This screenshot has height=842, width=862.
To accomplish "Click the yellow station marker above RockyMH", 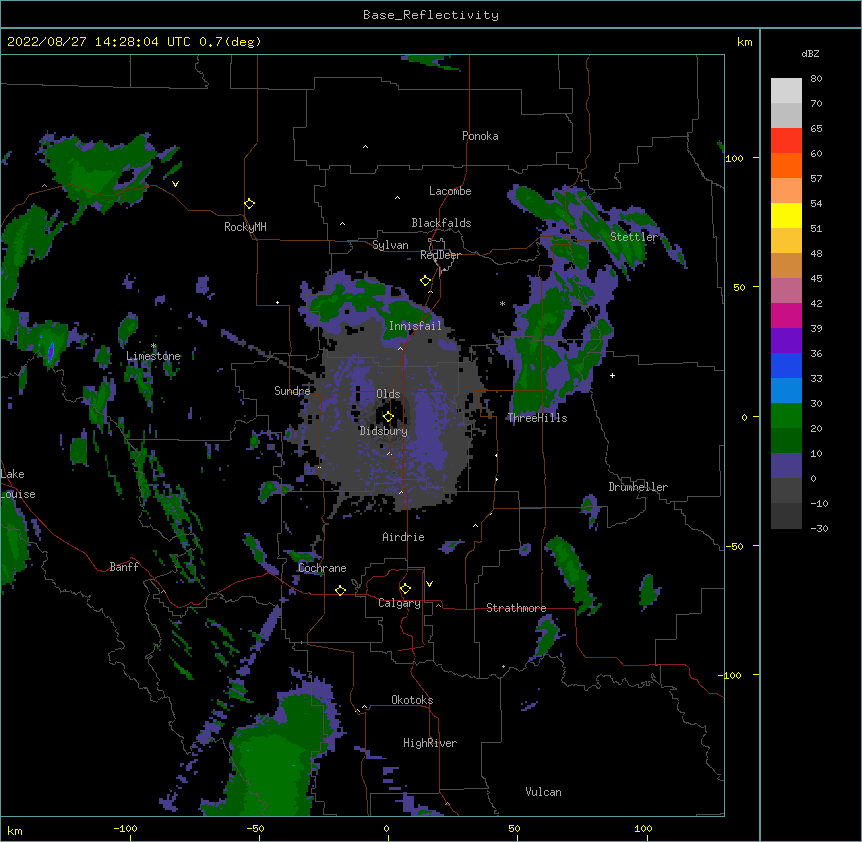I will pos(250,204).
